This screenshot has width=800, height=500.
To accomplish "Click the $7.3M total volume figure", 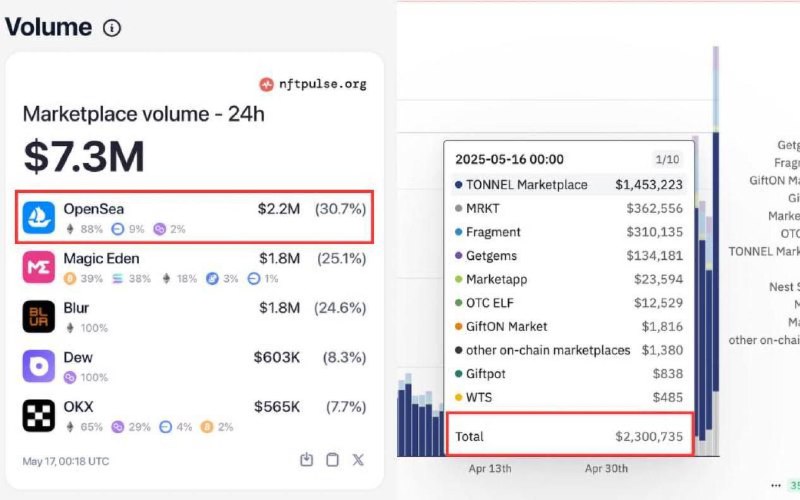I will [x=84, y=157].
